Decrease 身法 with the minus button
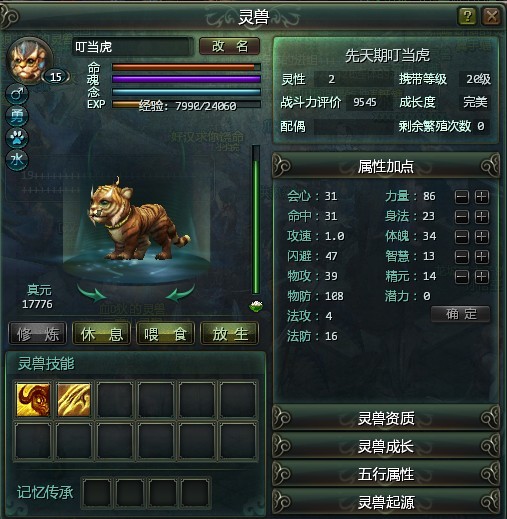The height and width of the screenshot is (519, 507). coord(462,217)
